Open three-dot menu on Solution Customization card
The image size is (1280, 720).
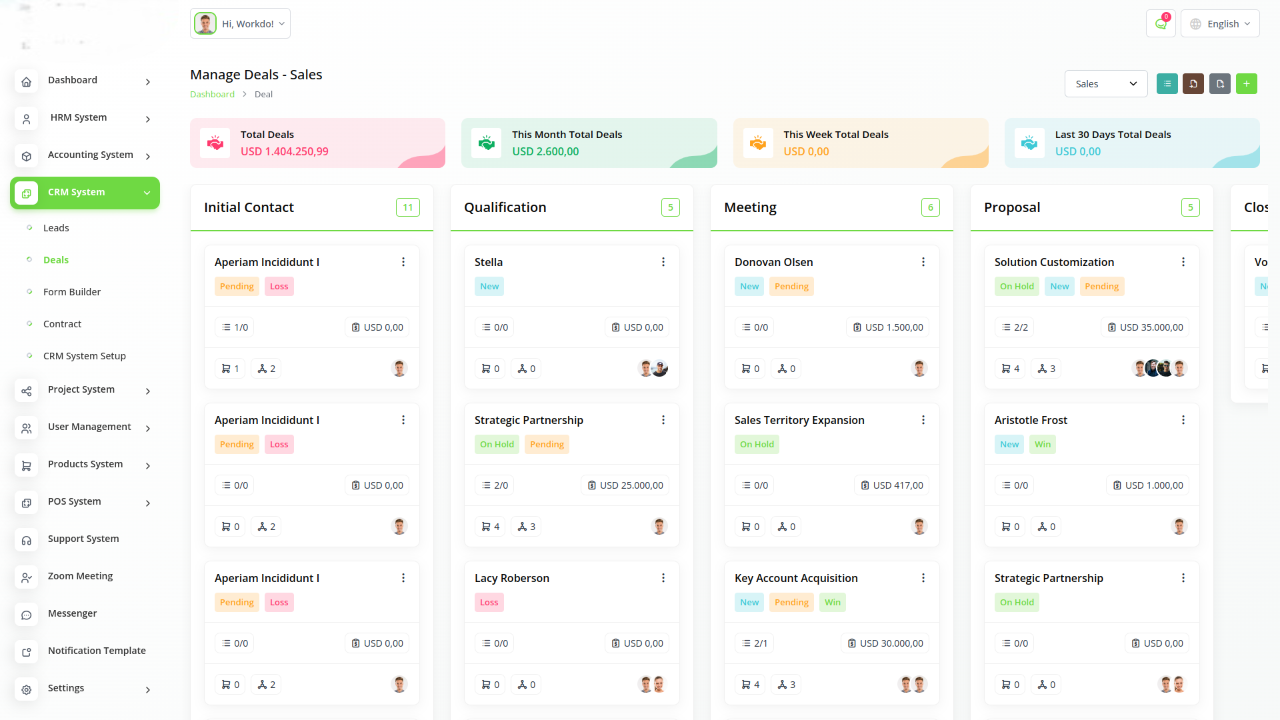click(1183, 262)
